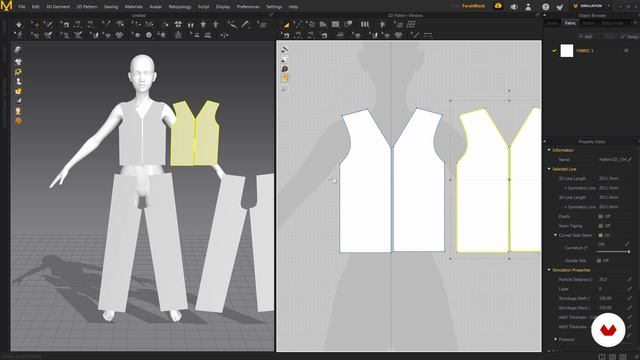Click the top display icon on 3D window sidebar
This screenshot has height=360, width=640.
click(18, 50)
